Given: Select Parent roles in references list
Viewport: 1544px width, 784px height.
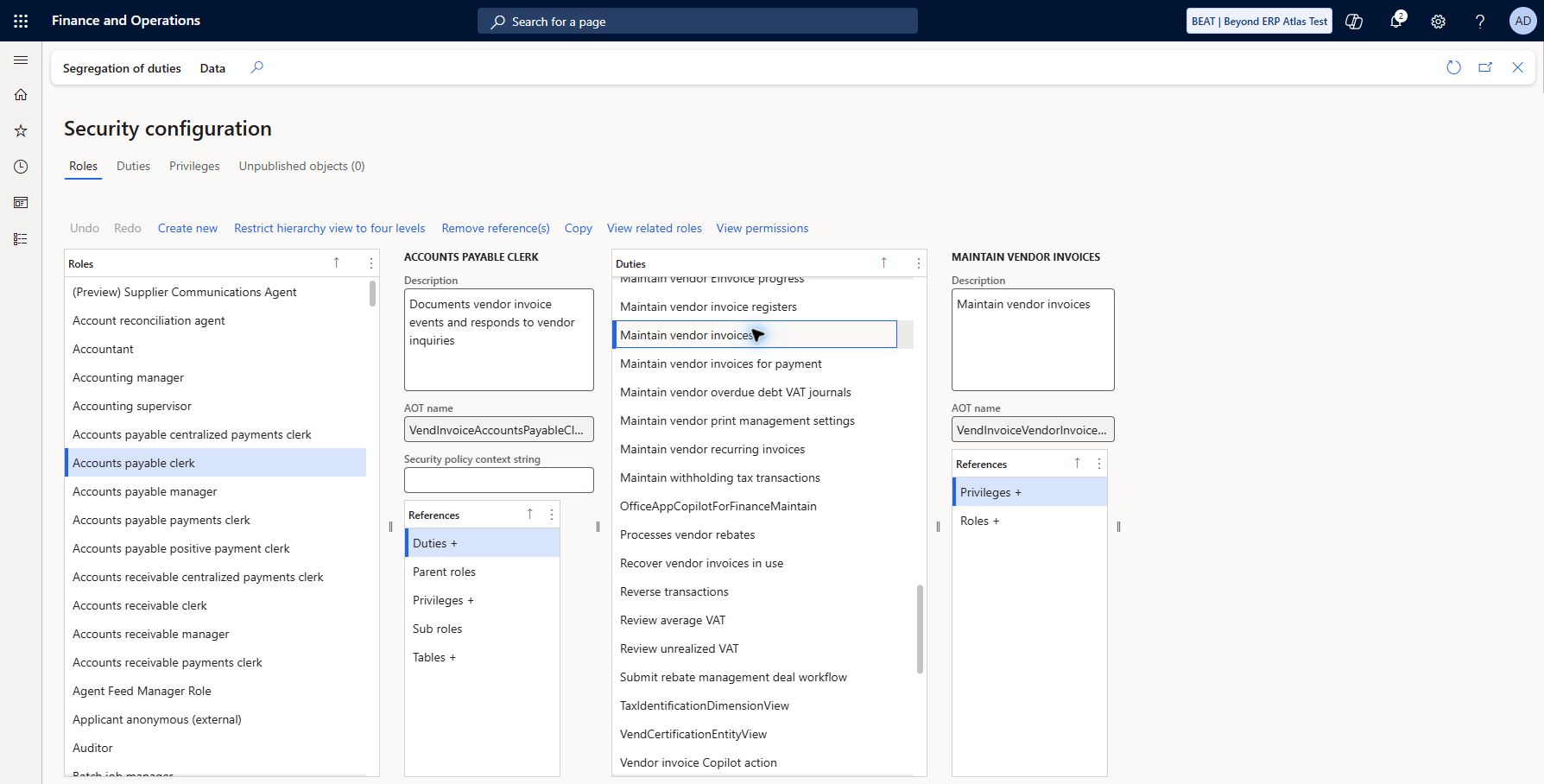Looking at the screenshot, I should coord(483,572).
